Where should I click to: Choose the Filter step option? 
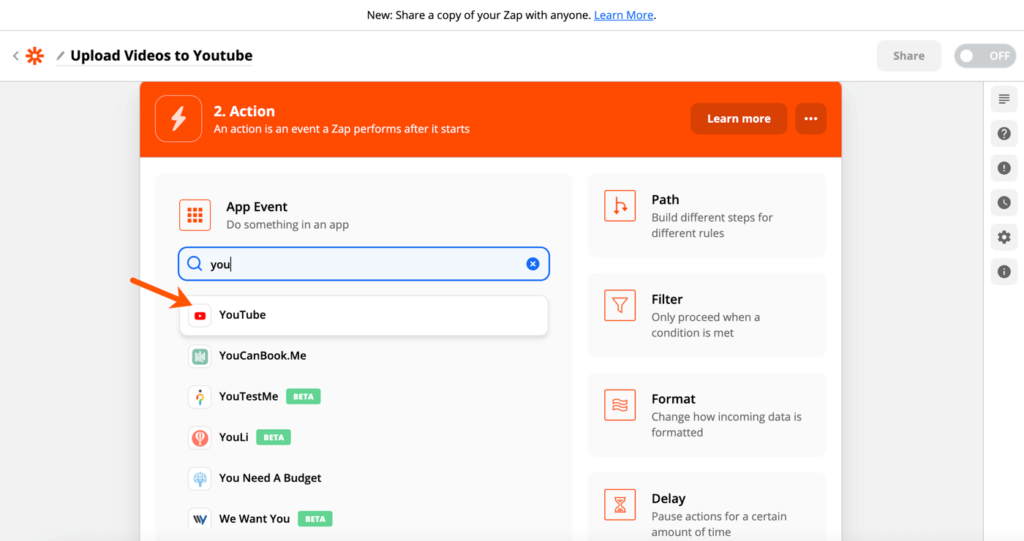[x=707, y=315]
